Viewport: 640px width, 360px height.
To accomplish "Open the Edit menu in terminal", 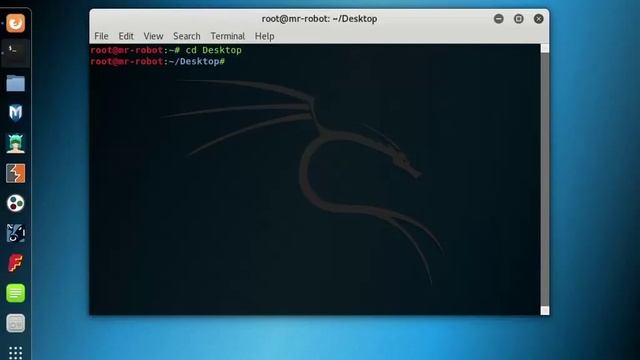I will (x=126, y=36).
